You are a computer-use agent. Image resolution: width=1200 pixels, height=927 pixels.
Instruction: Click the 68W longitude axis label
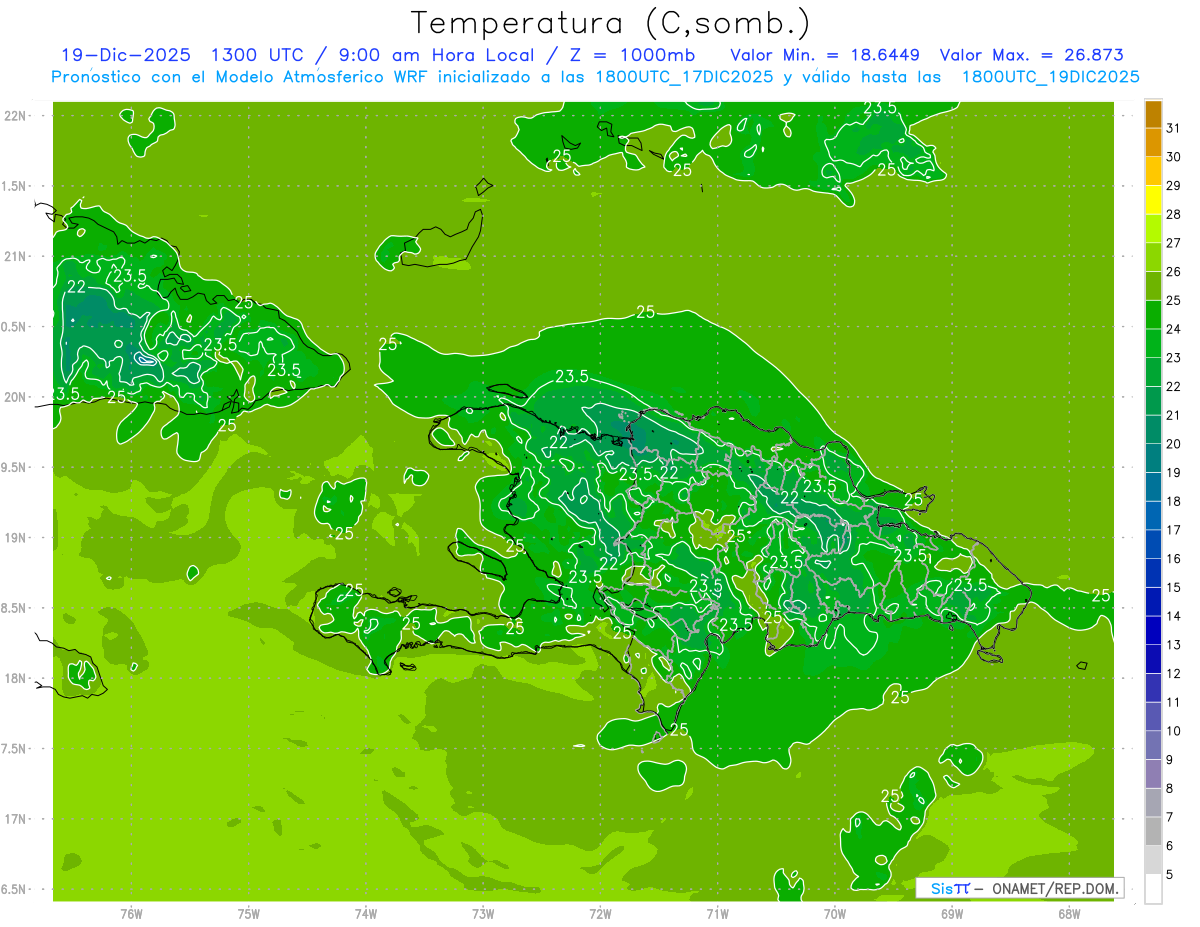1068,912
